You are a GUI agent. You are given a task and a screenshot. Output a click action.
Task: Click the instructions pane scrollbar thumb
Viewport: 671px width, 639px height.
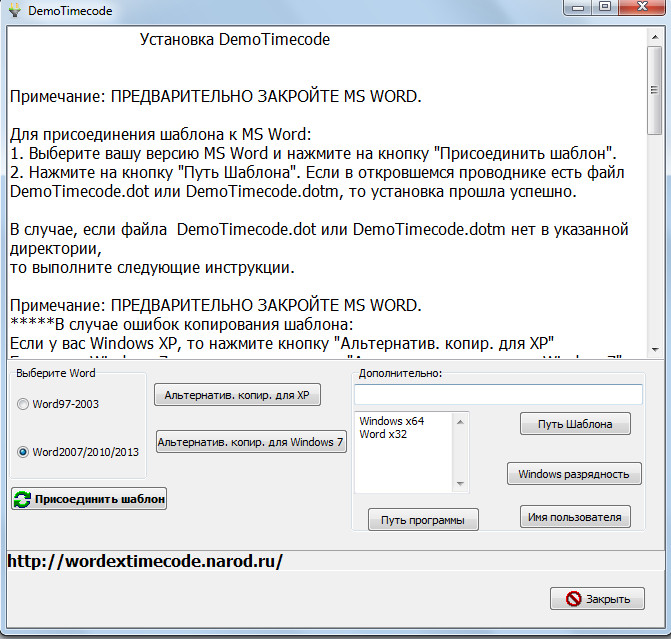pos(655,90)
